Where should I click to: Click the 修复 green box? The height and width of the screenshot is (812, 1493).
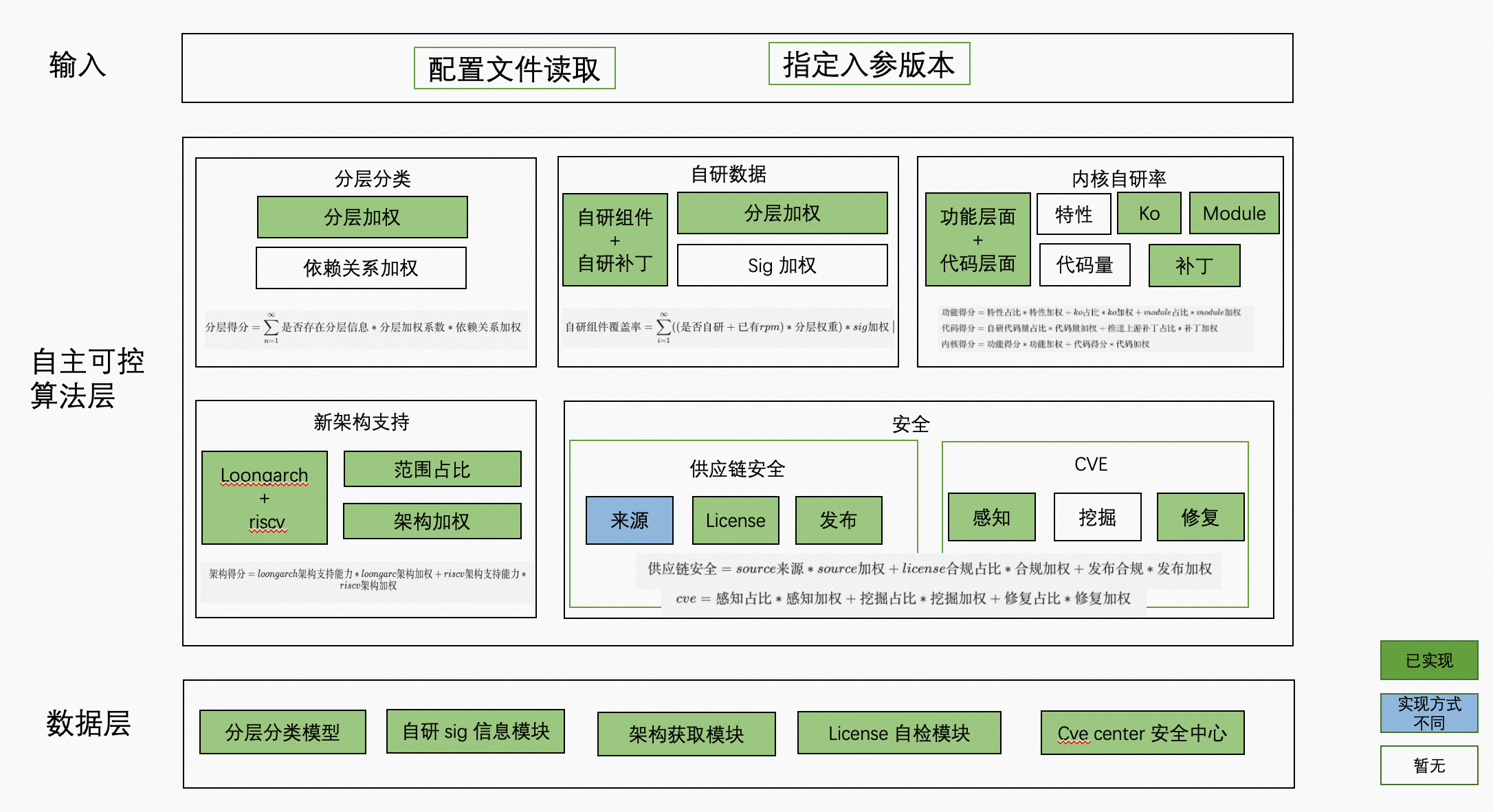(1200, 517)
